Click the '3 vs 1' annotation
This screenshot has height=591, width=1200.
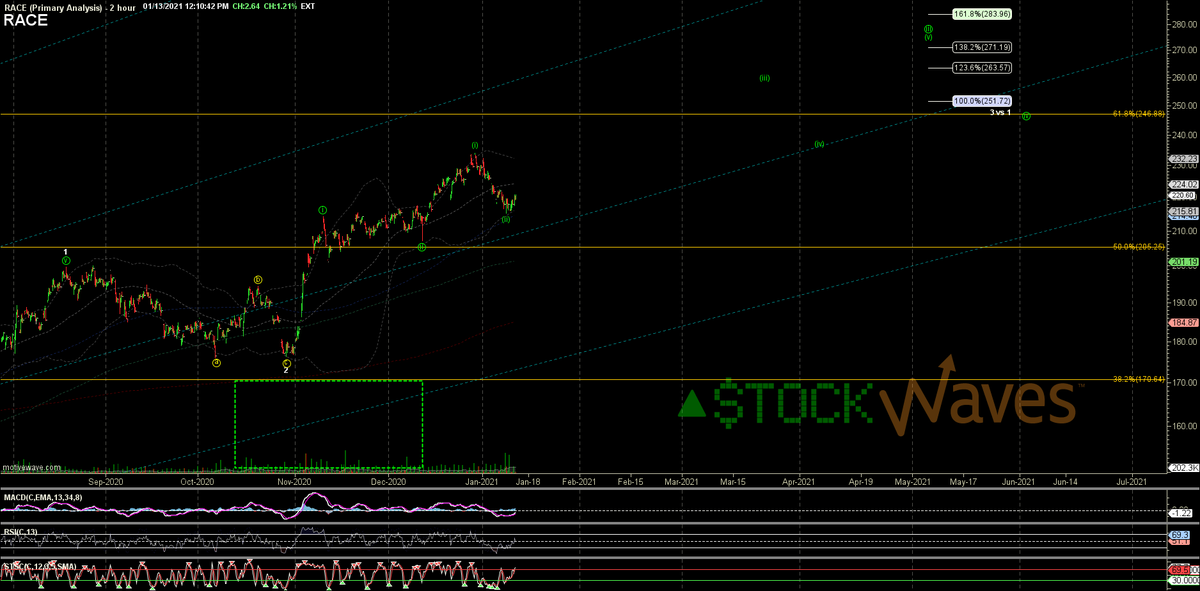point(1000,112)
